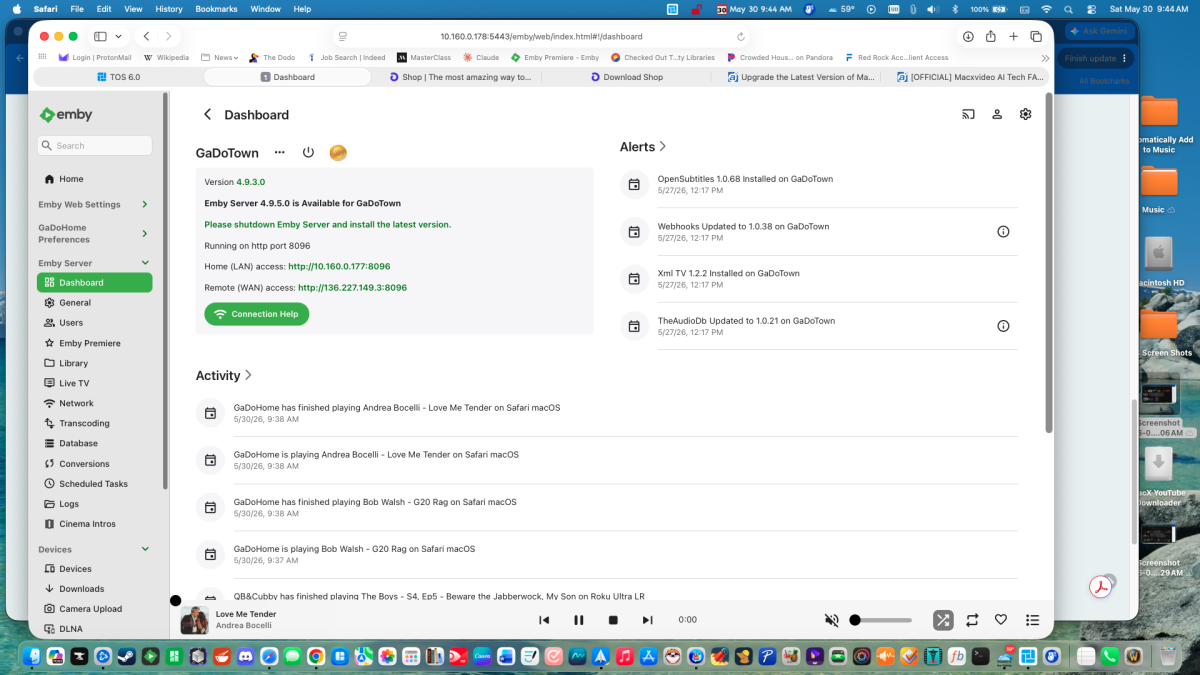
Task: Click the Andrea Bocelli album thumbnail
Action: (x=194, y=620)
